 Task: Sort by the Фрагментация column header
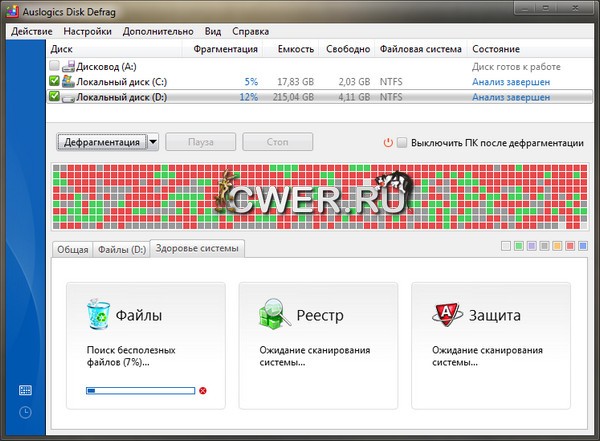pos(225,49)
